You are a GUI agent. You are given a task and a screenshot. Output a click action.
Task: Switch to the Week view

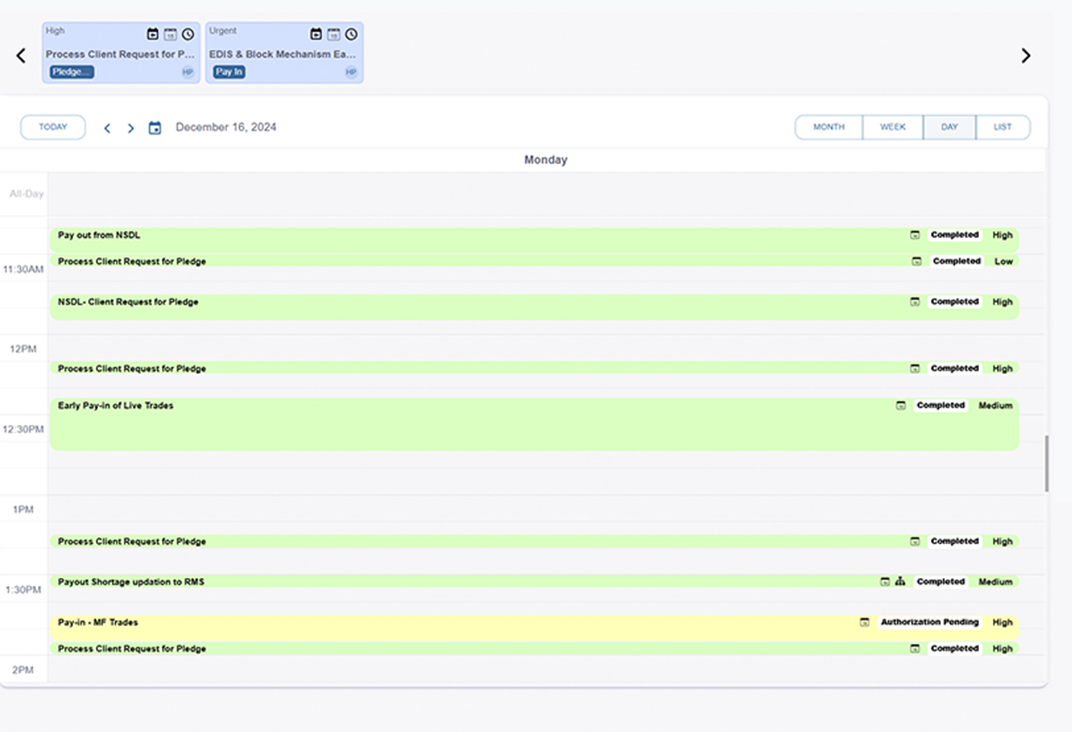tap(893, 127)
